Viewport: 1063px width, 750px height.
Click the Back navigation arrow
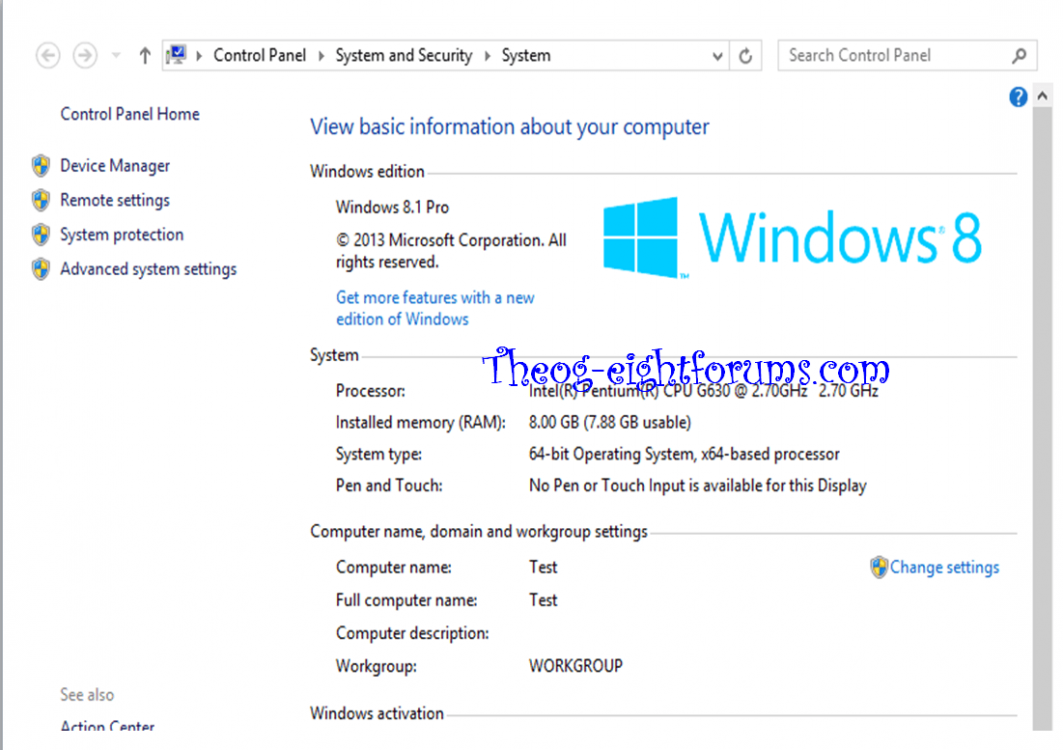pyautogui.click(x=48, y=56)
